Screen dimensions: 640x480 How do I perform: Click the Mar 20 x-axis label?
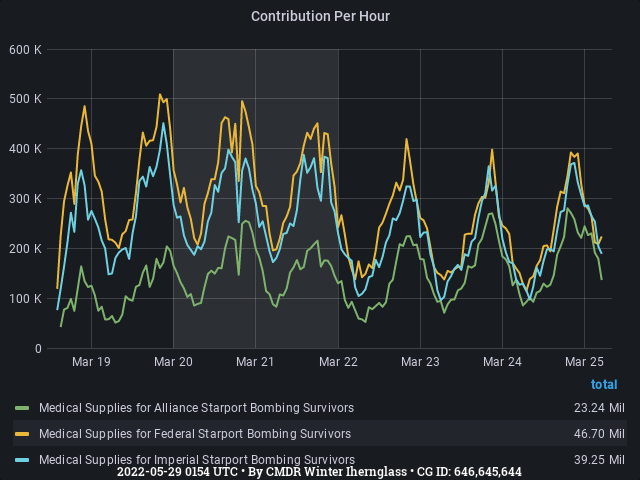(173, 362)
